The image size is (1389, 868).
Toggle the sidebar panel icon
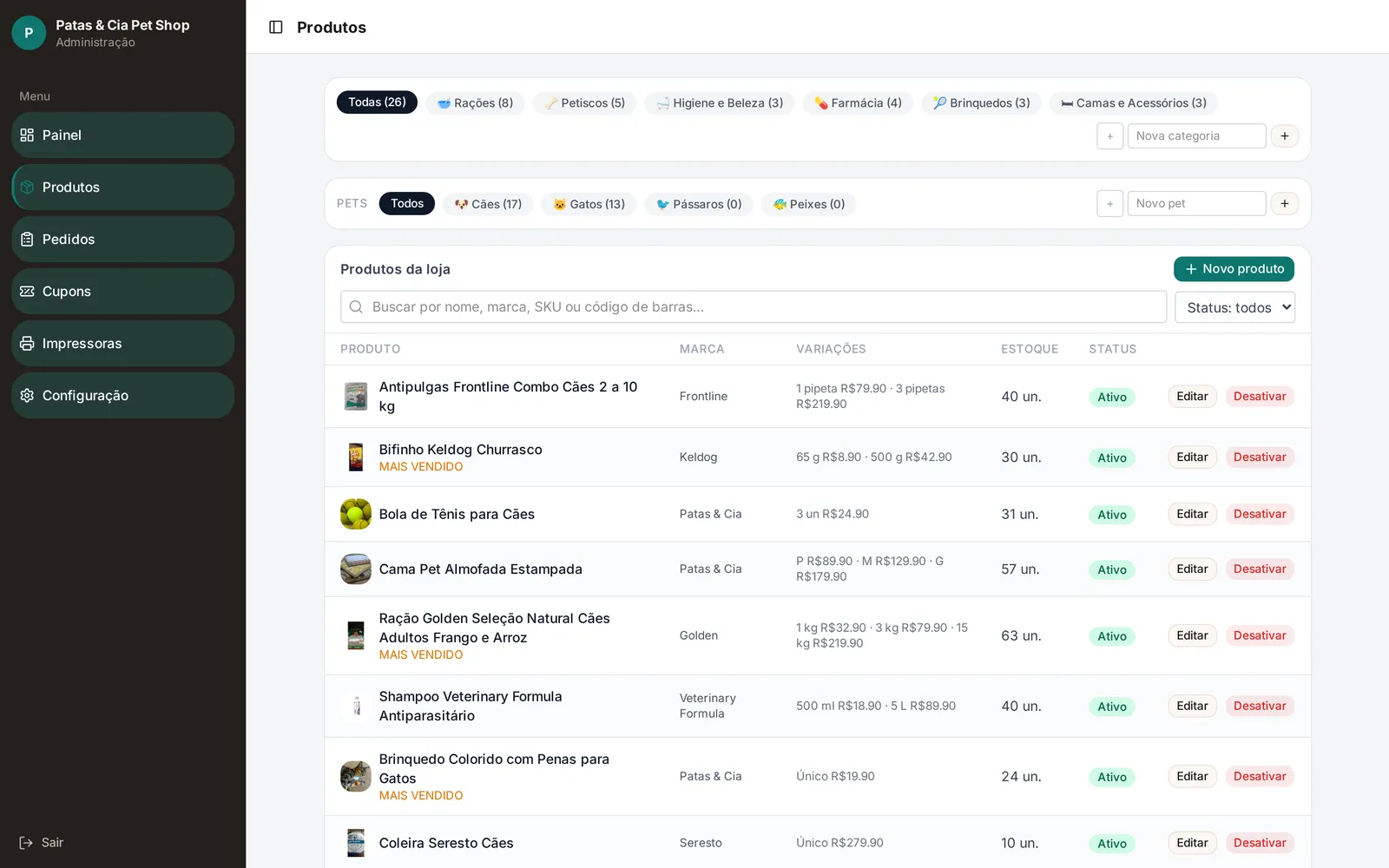tap(276, 27)
